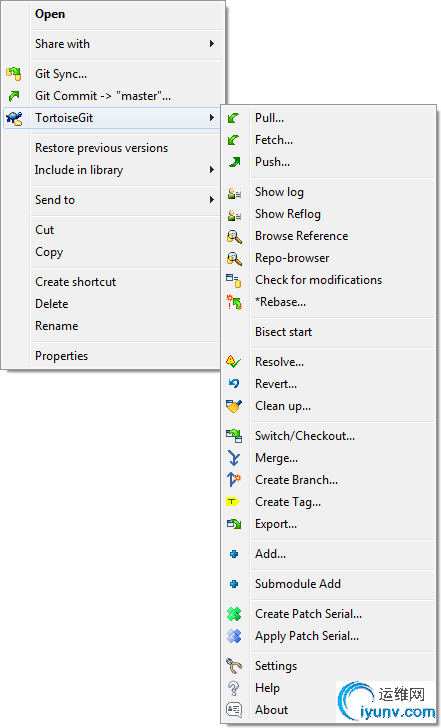Select the Repo-browser magnifier icon
Viewport: 441px width, 728px height.
(x=234, y=258)
